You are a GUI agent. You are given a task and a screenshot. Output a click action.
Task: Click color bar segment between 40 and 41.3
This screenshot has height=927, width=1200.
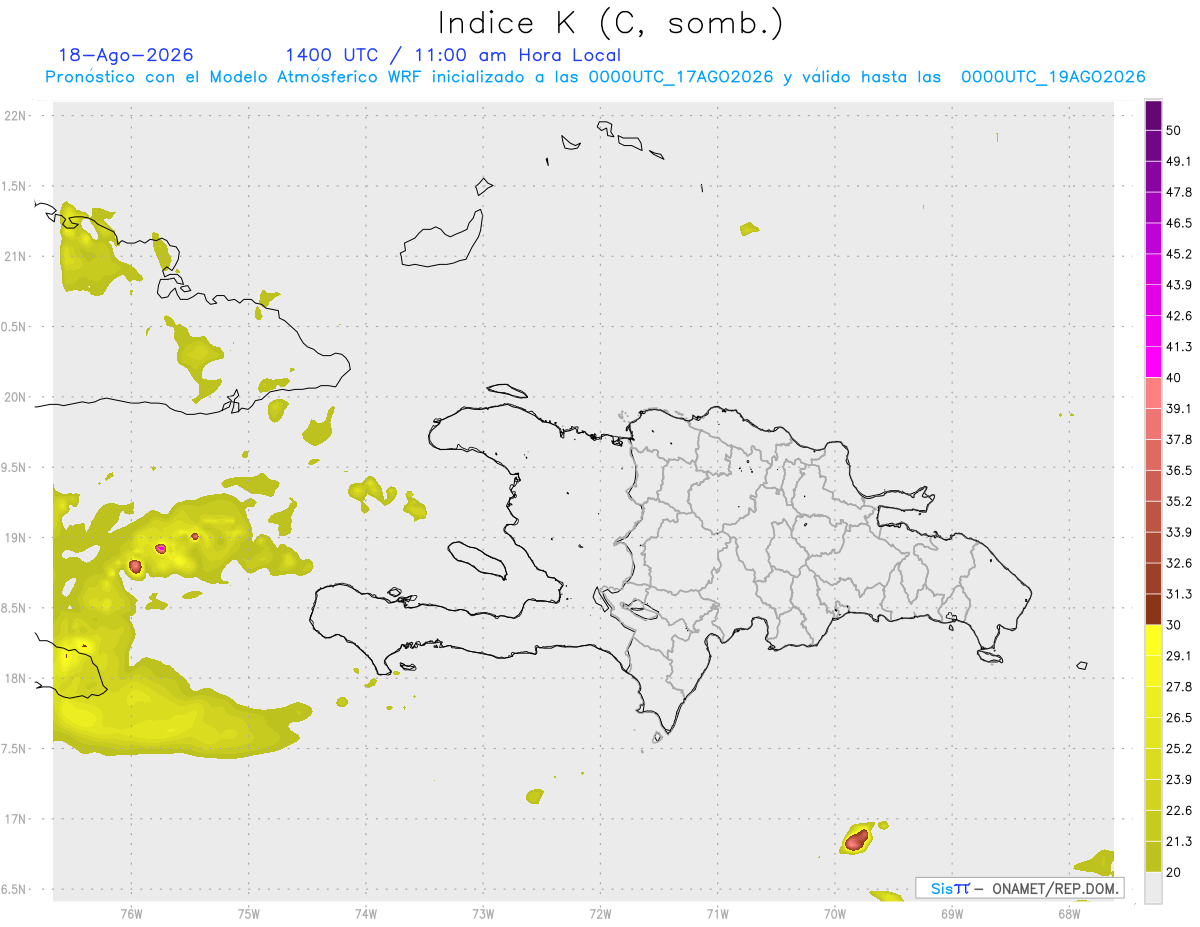(x=1153, y=362)
